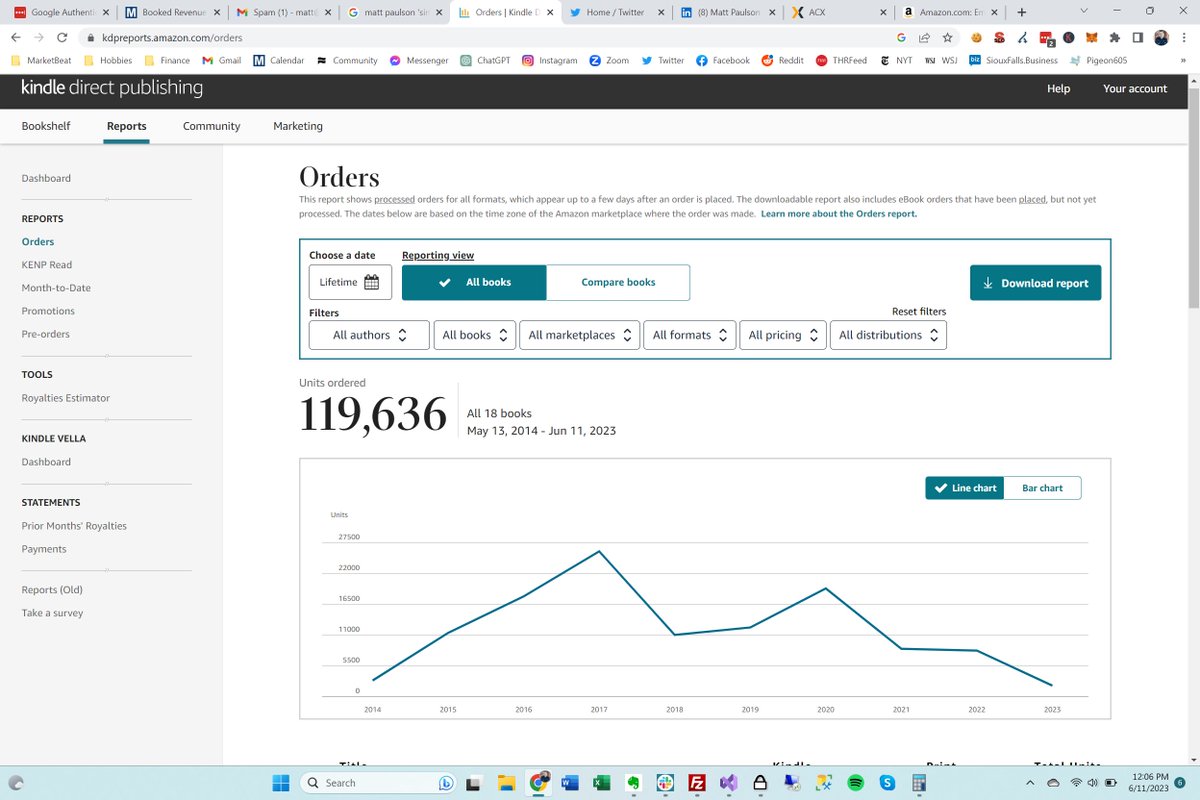The height and width of the screenshot is (800, 1200).
Task: Click the Reset filters link
Action: pos(919,311)
